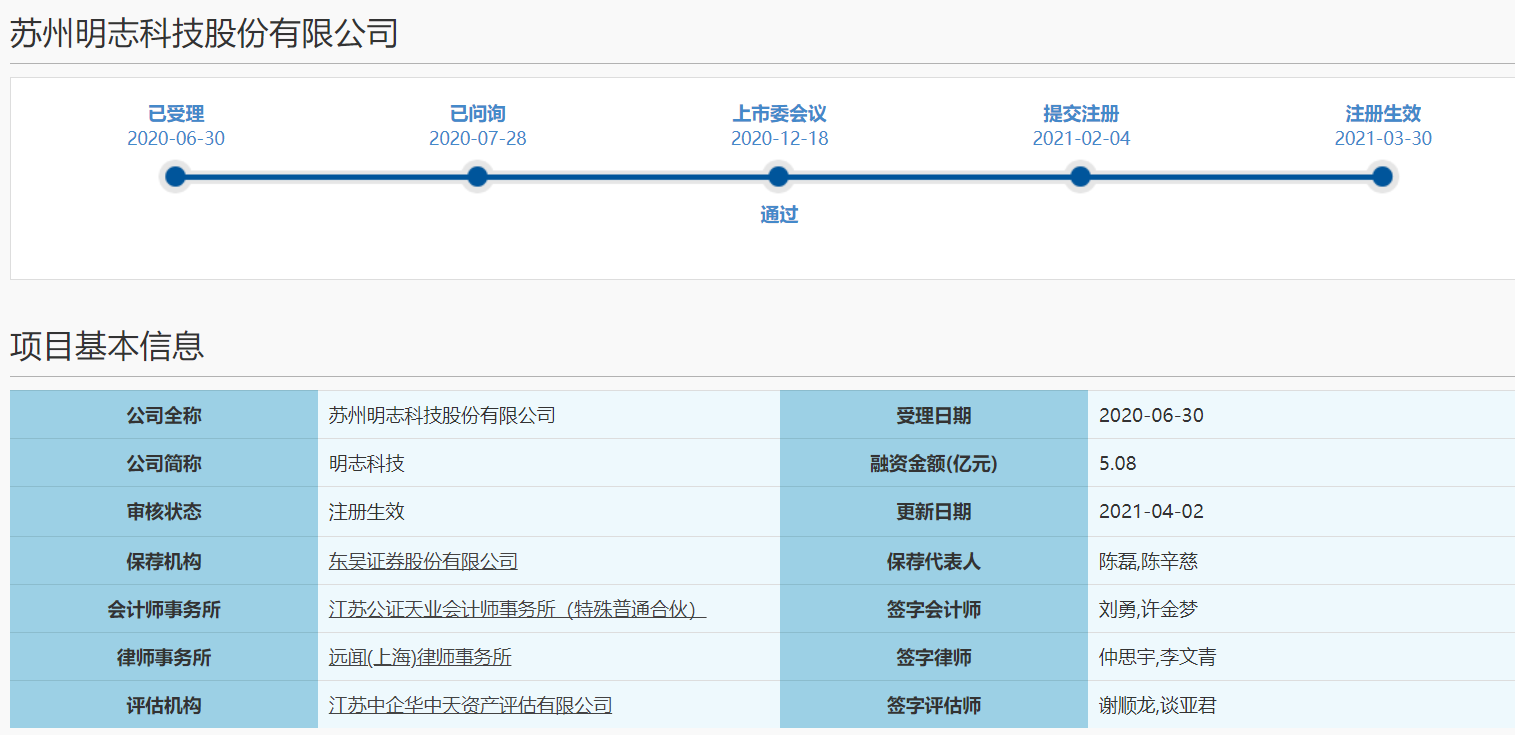The image size is (1515, 735).
Task: Click the 上市委会议 stage label
Action: pos(779,114)
